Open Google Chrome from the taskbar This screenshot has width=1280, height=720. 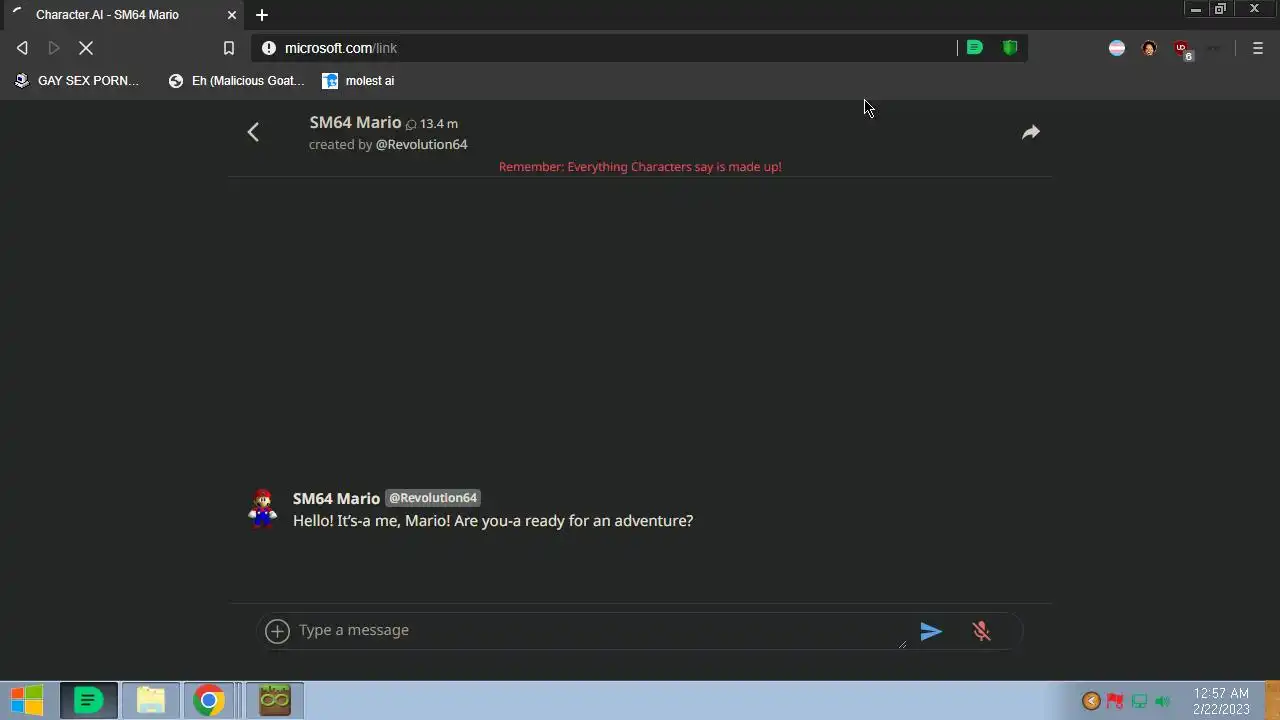click(x=209, y=701)
